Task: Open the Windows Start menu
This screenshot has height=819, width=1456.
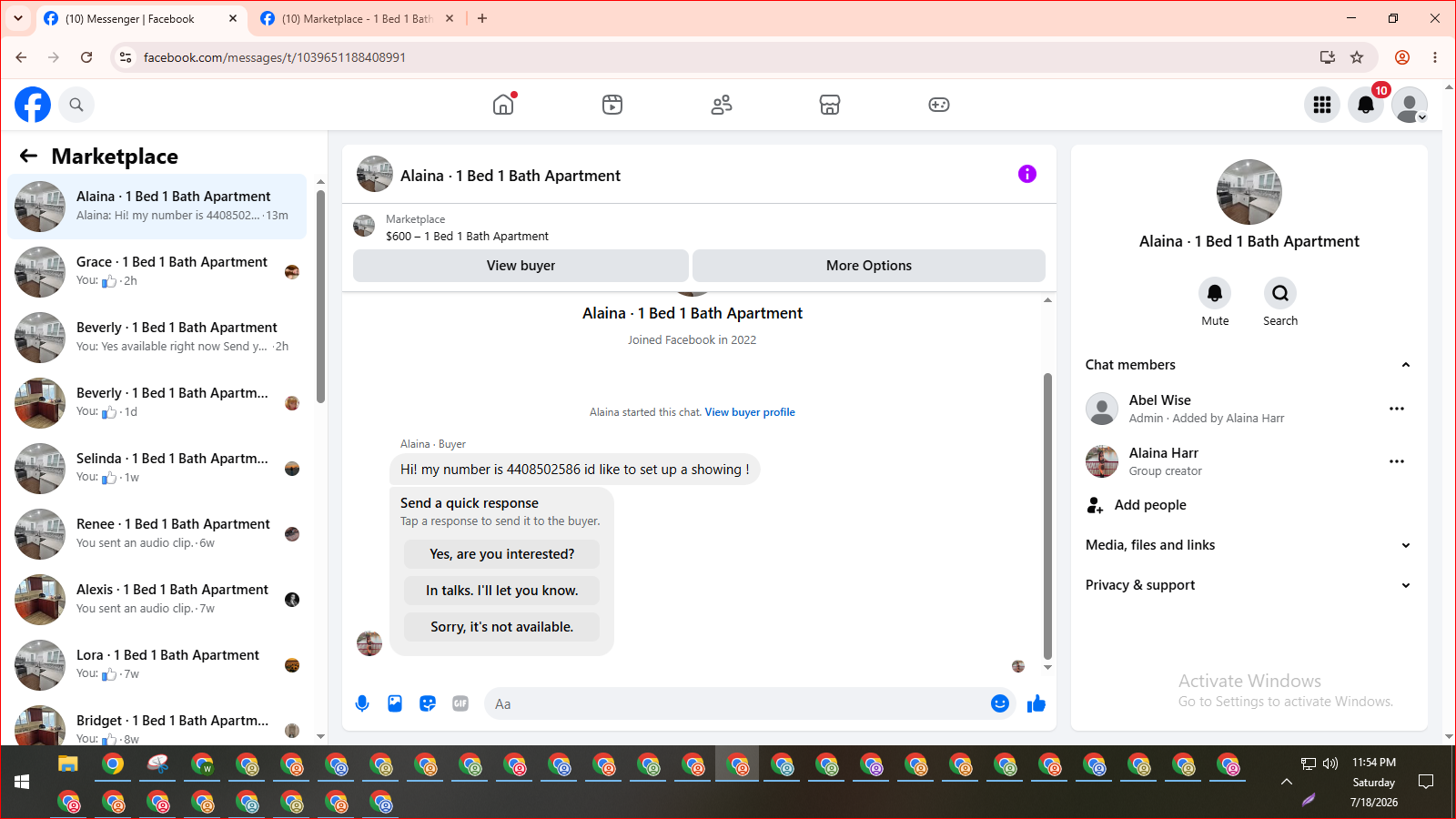Action: (x=22, y=782)
